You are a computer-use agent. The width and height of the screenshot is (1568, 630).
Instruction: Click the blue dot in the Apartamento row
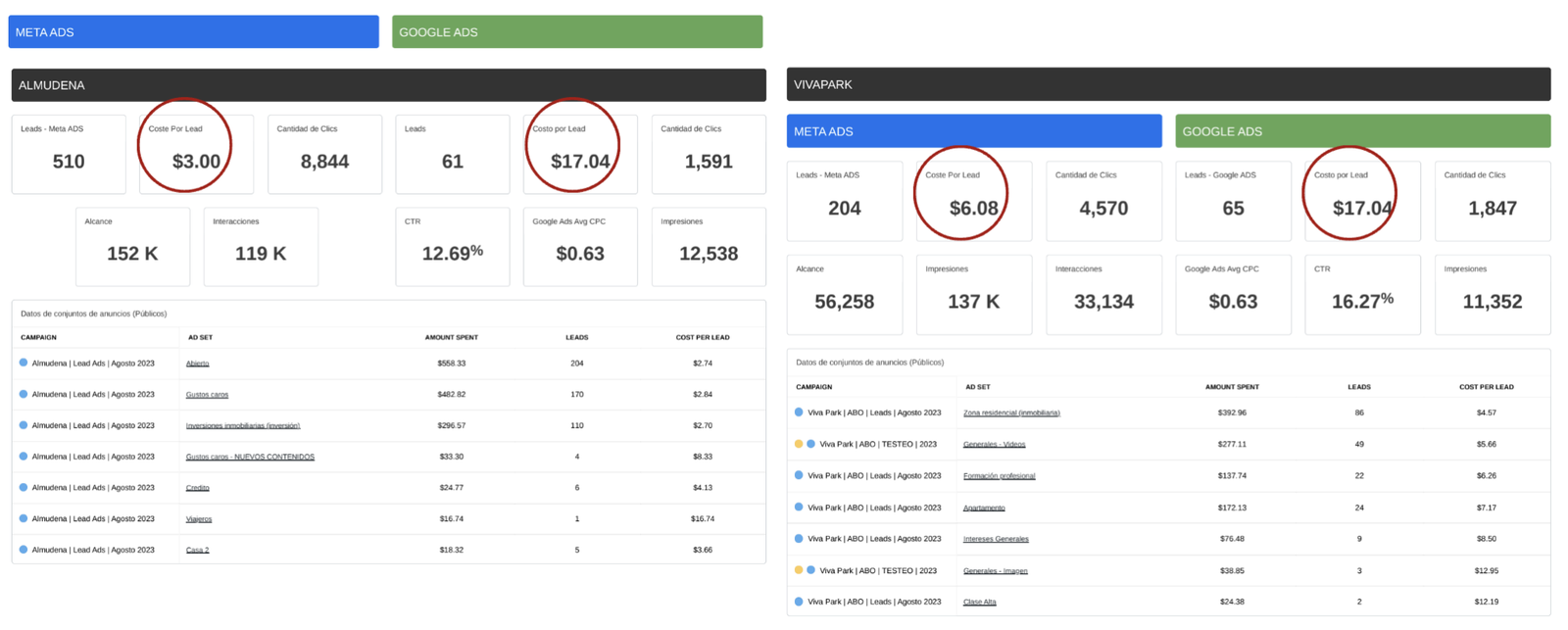pos(799,508)
